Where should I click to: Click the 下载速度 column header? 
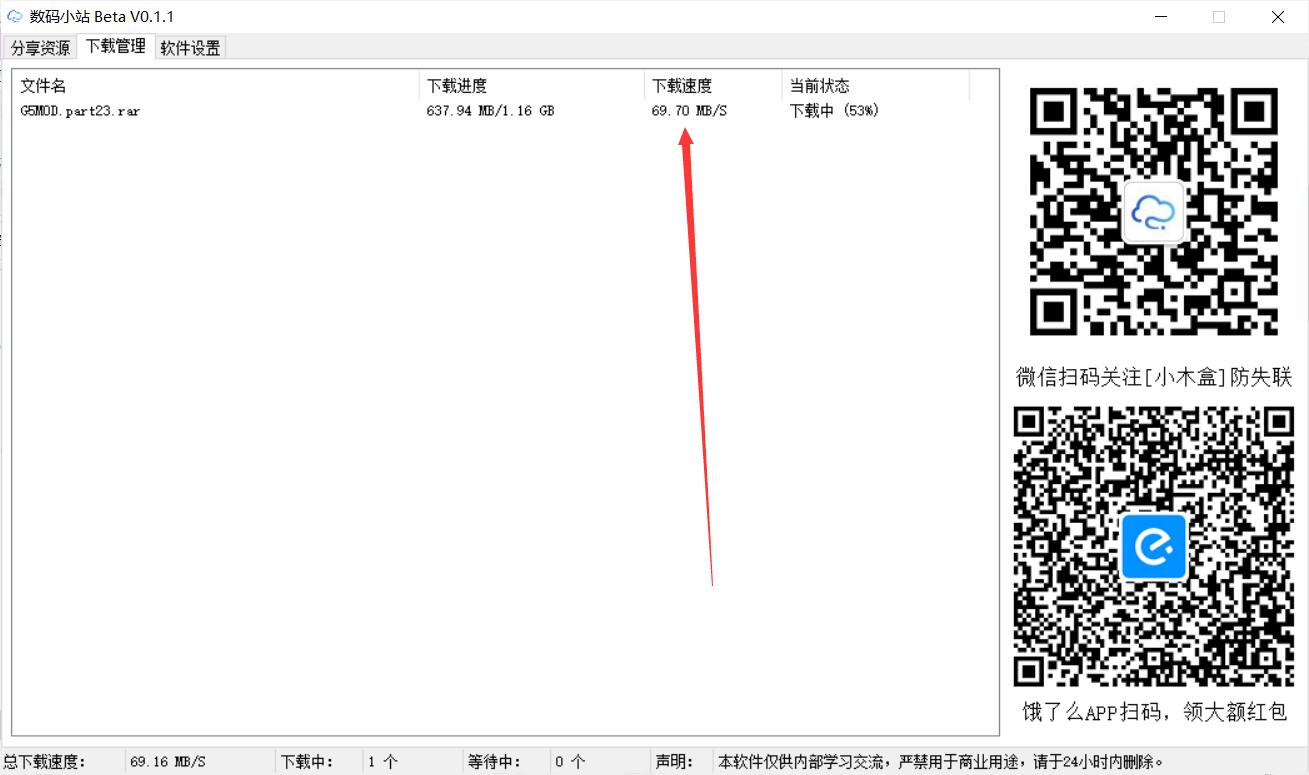[681, 85]
